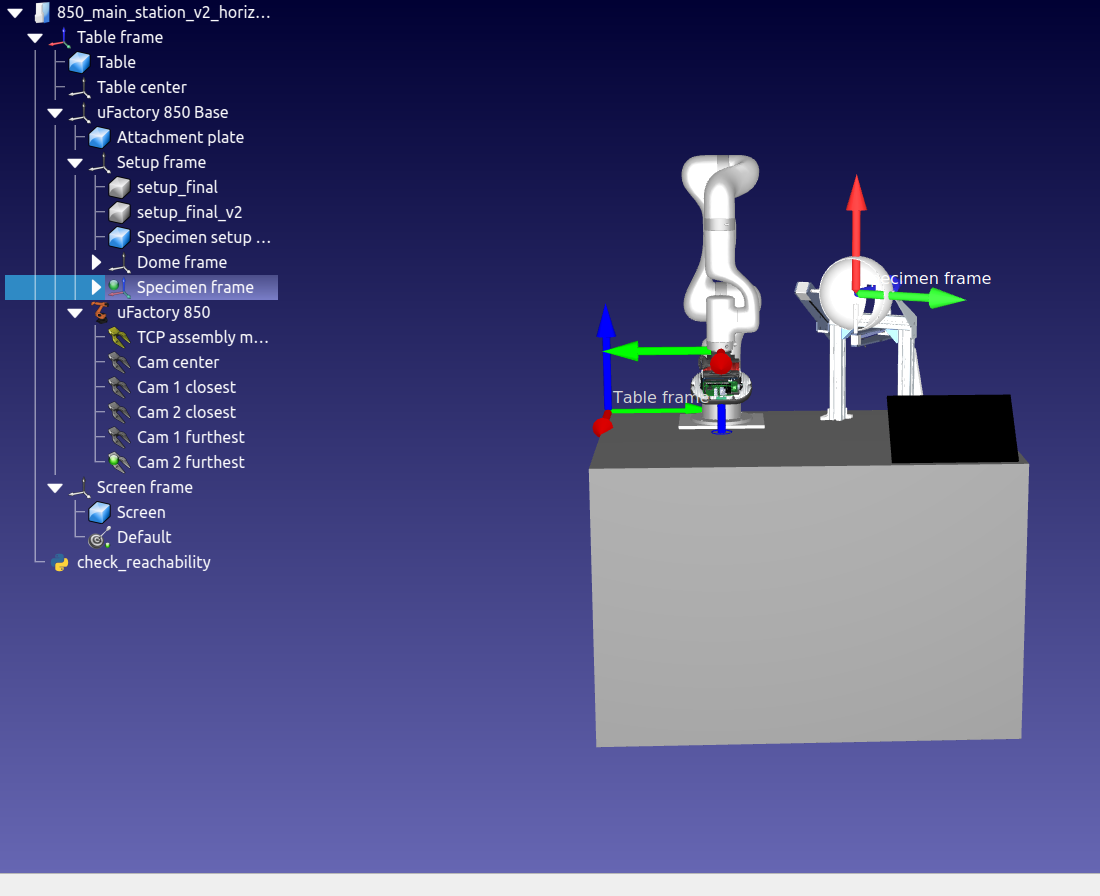Collapse the Setup frame node
This screenshot has height=896, width=1100.
coord(75,163)
